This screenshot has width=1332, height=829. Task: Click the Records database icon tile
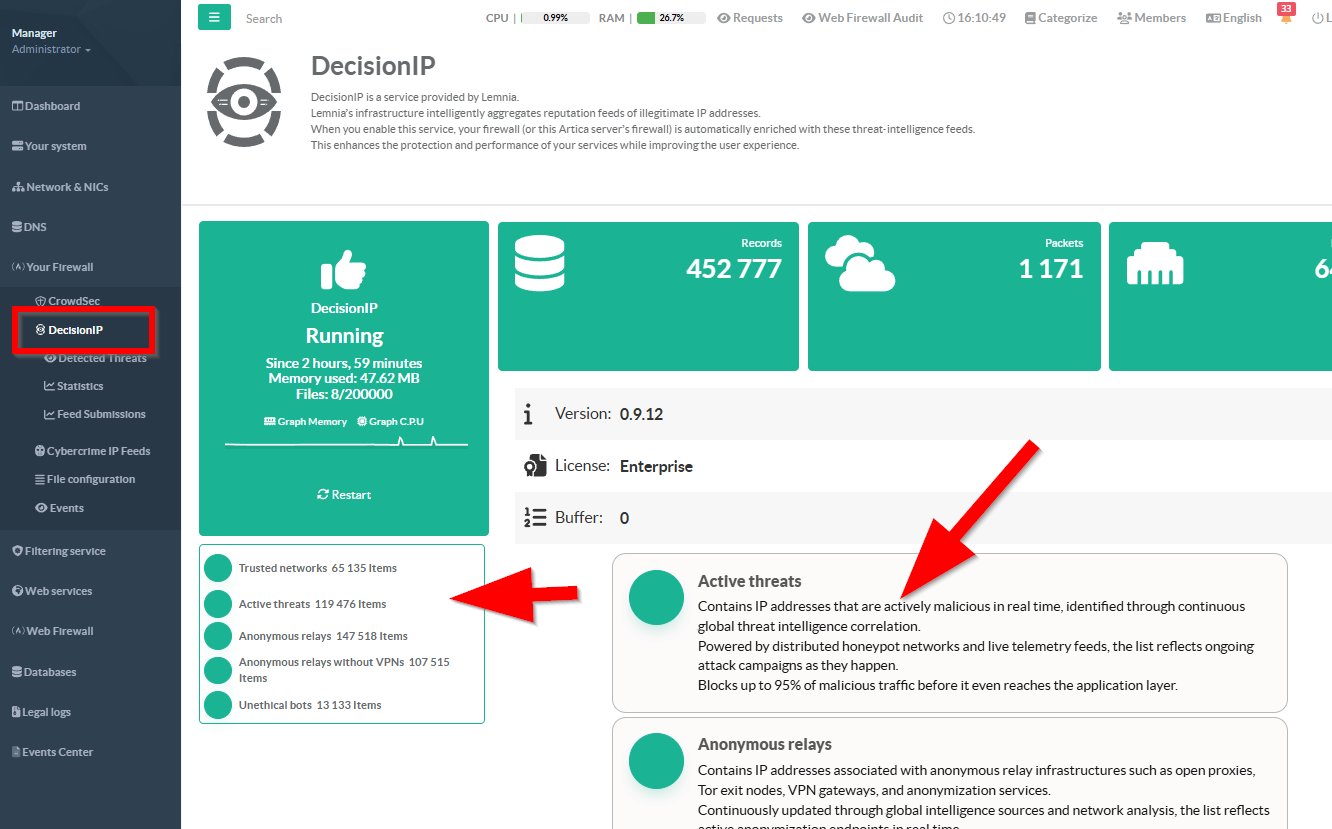click(538, 262)
